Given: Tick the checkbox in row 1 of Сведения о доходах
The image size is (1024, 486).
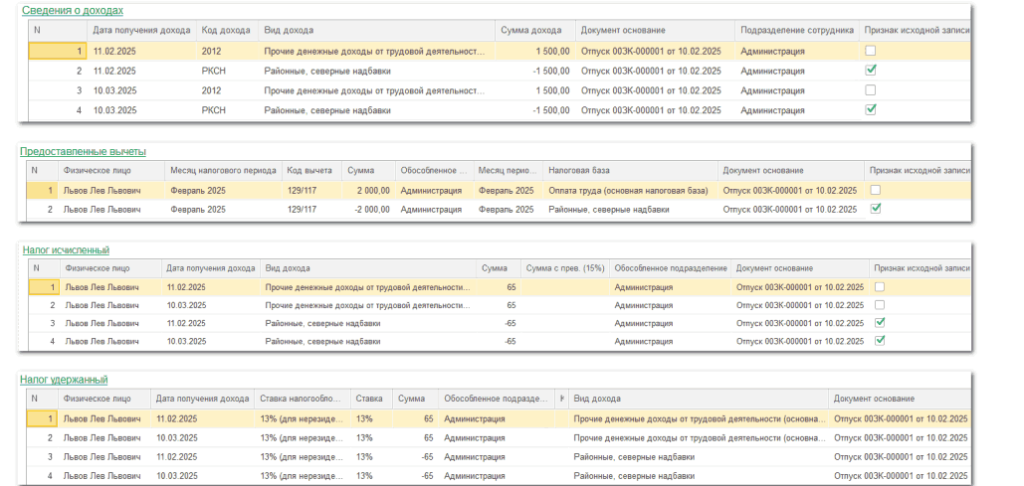Looking at the screenshot, I should click(x=871, y=51).
